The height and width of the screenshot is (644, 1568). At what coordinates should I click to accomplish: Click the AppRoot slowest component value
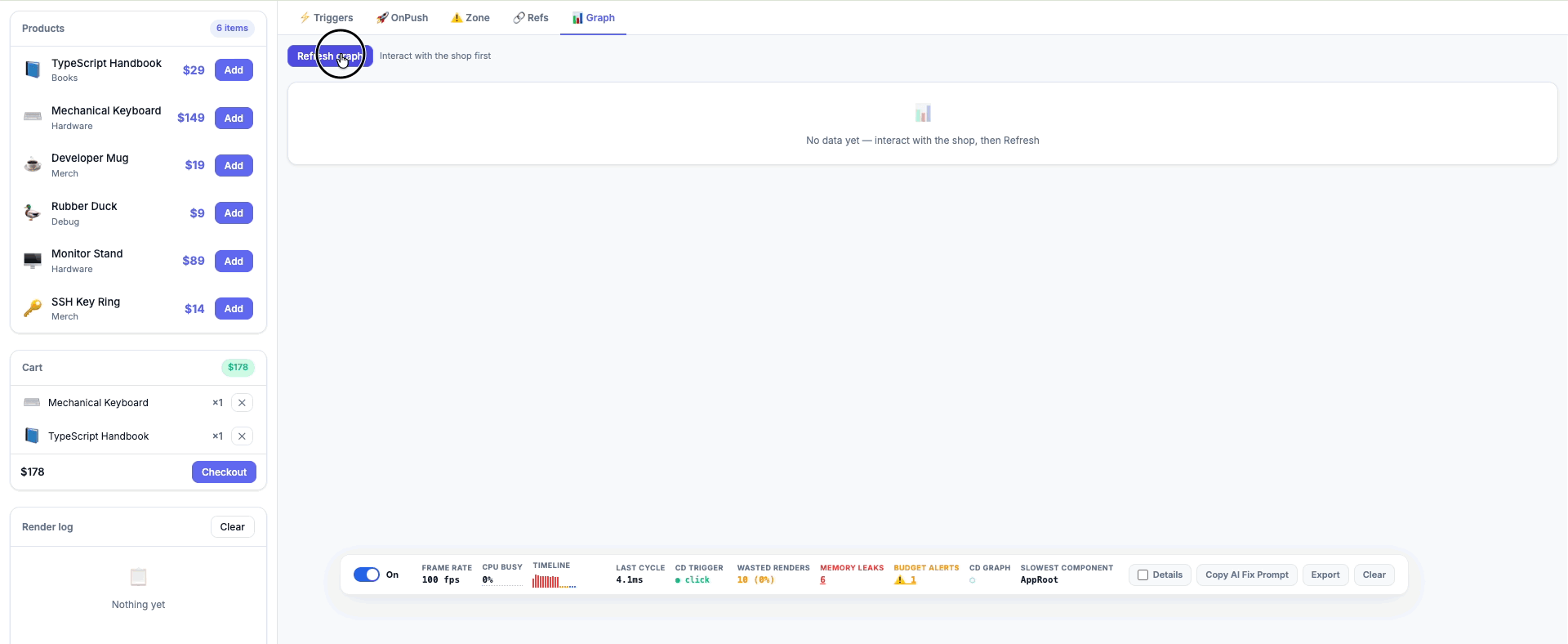pyautogui.click(x=1039, y=579)
